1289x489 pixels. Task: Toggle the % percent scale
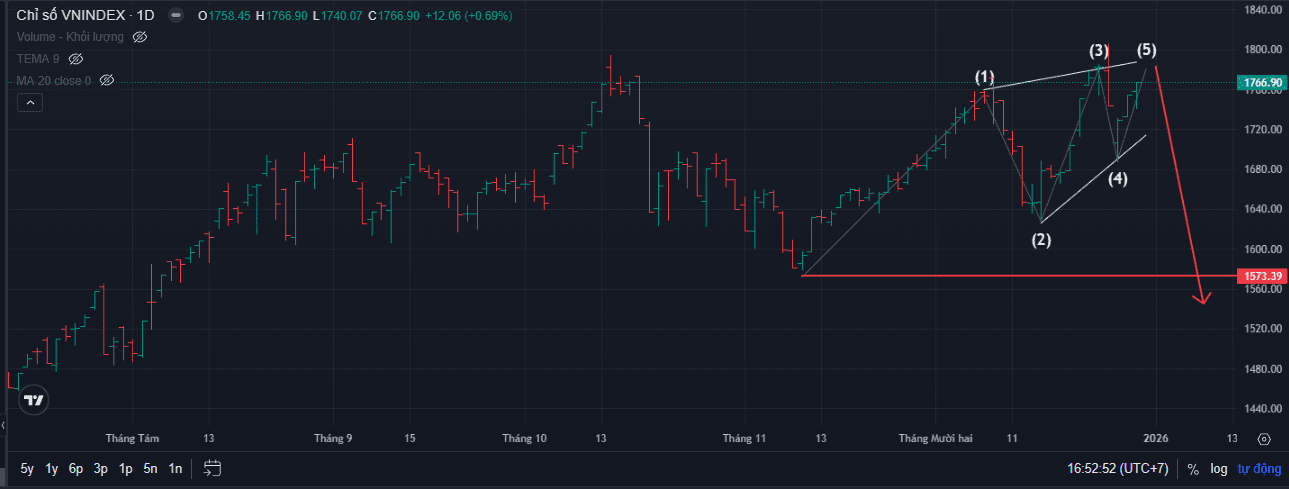1192,468
